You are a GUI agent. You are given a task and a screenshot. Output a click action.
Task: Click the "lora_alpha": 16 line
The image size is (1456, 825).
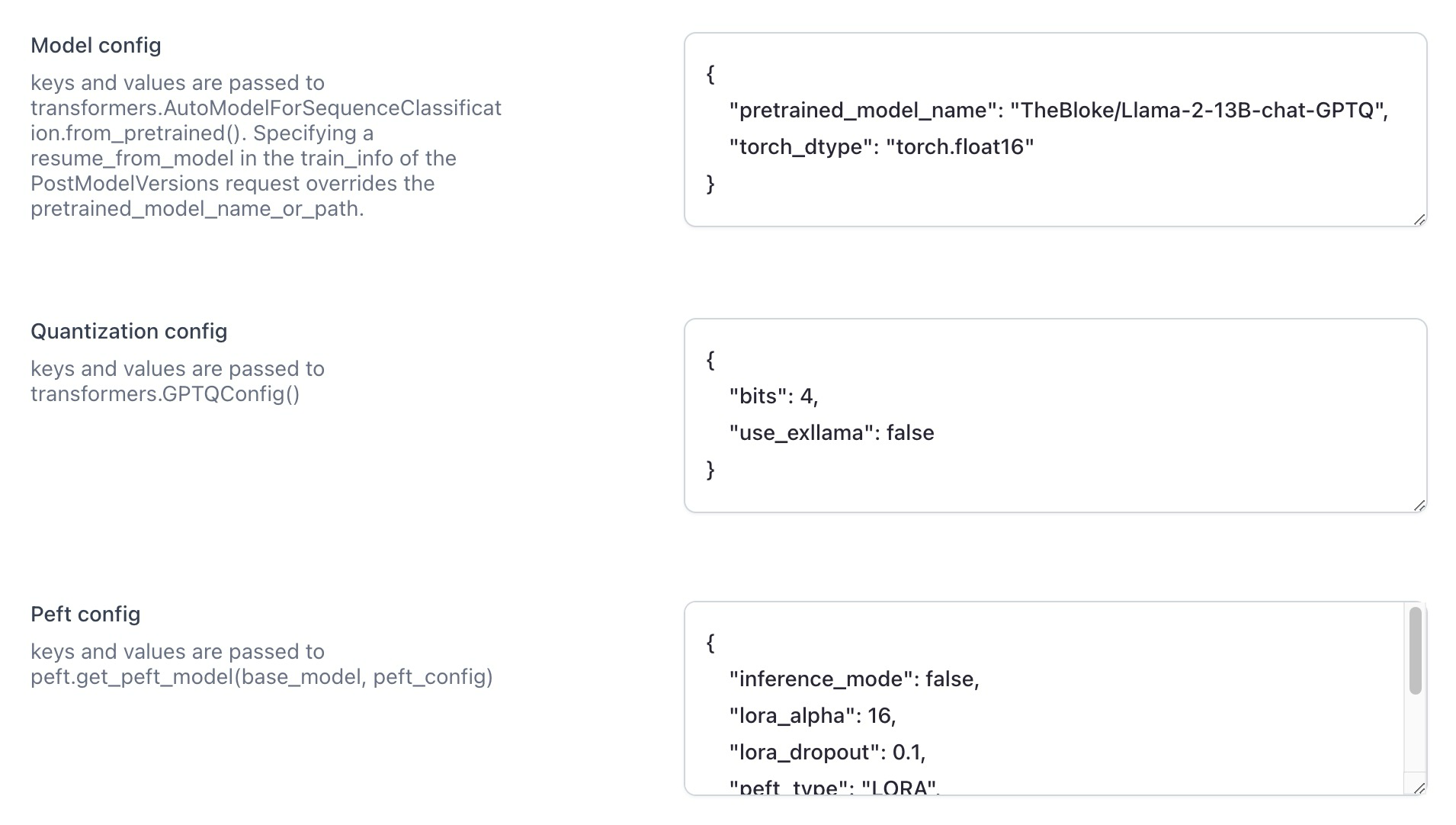(812, 716)
